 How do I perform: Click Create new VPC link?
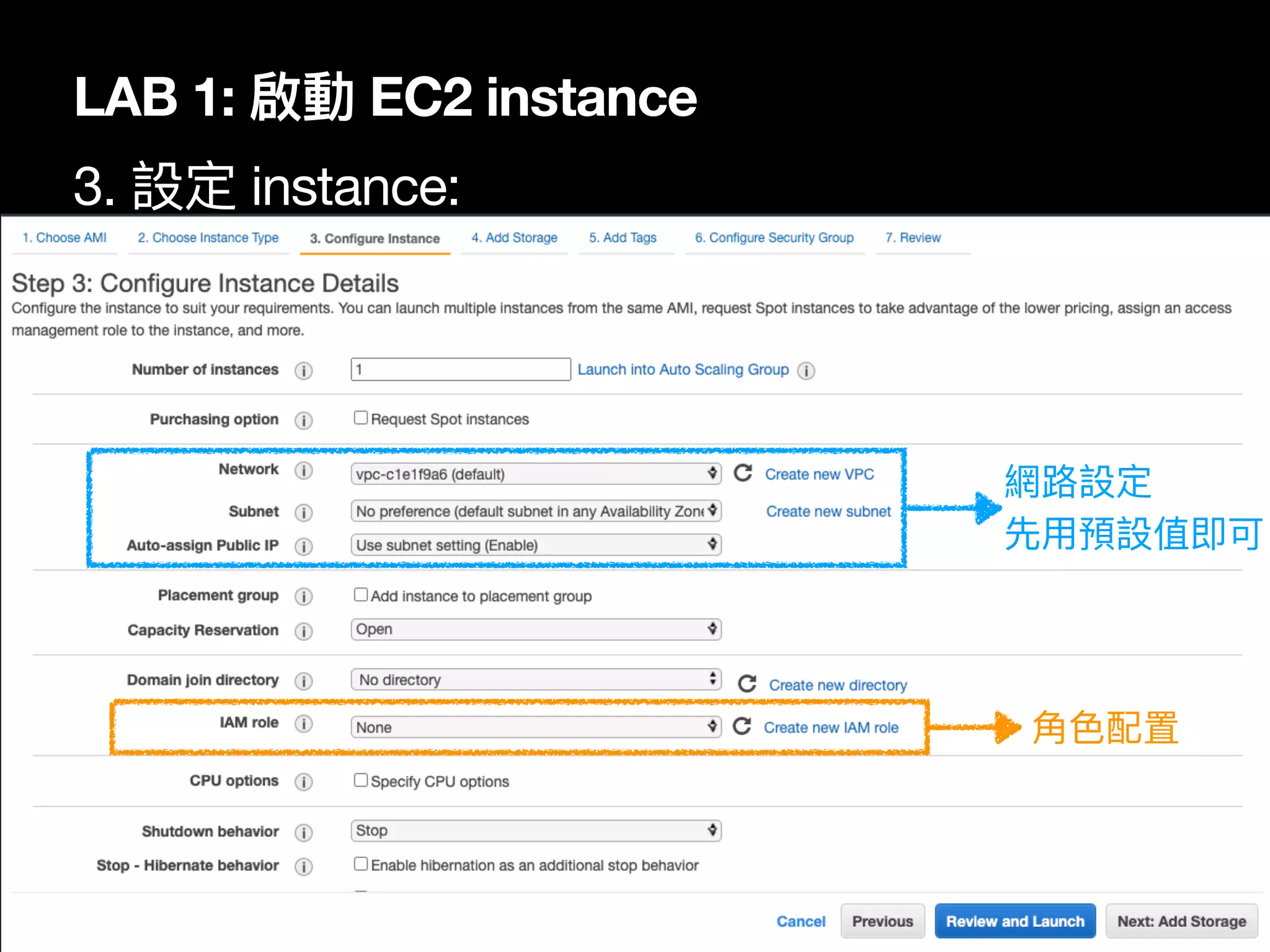(819, 474)
